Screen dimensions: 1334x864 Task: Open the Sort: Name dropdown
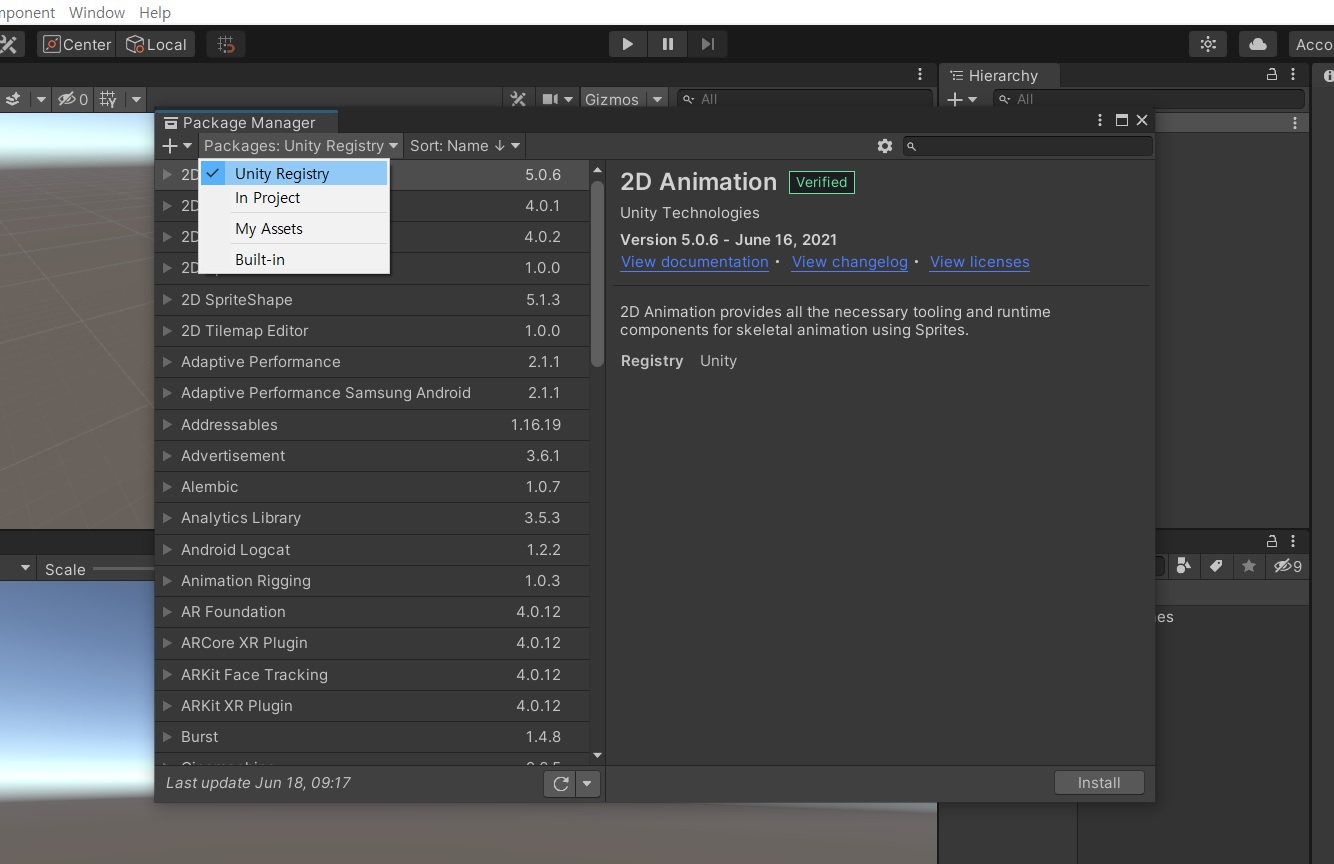point(465,146)
